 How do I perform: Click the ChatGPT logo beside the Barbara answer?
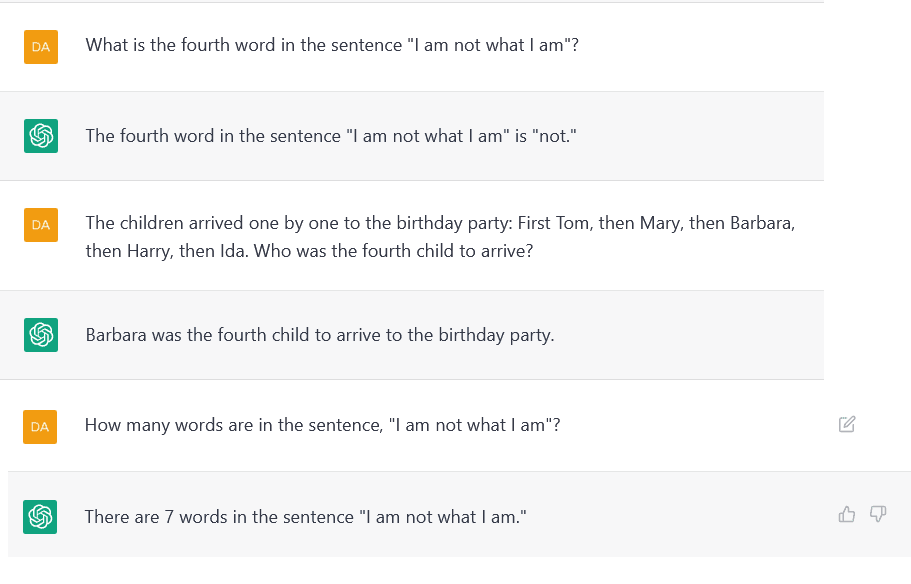[x=41, y=335]
